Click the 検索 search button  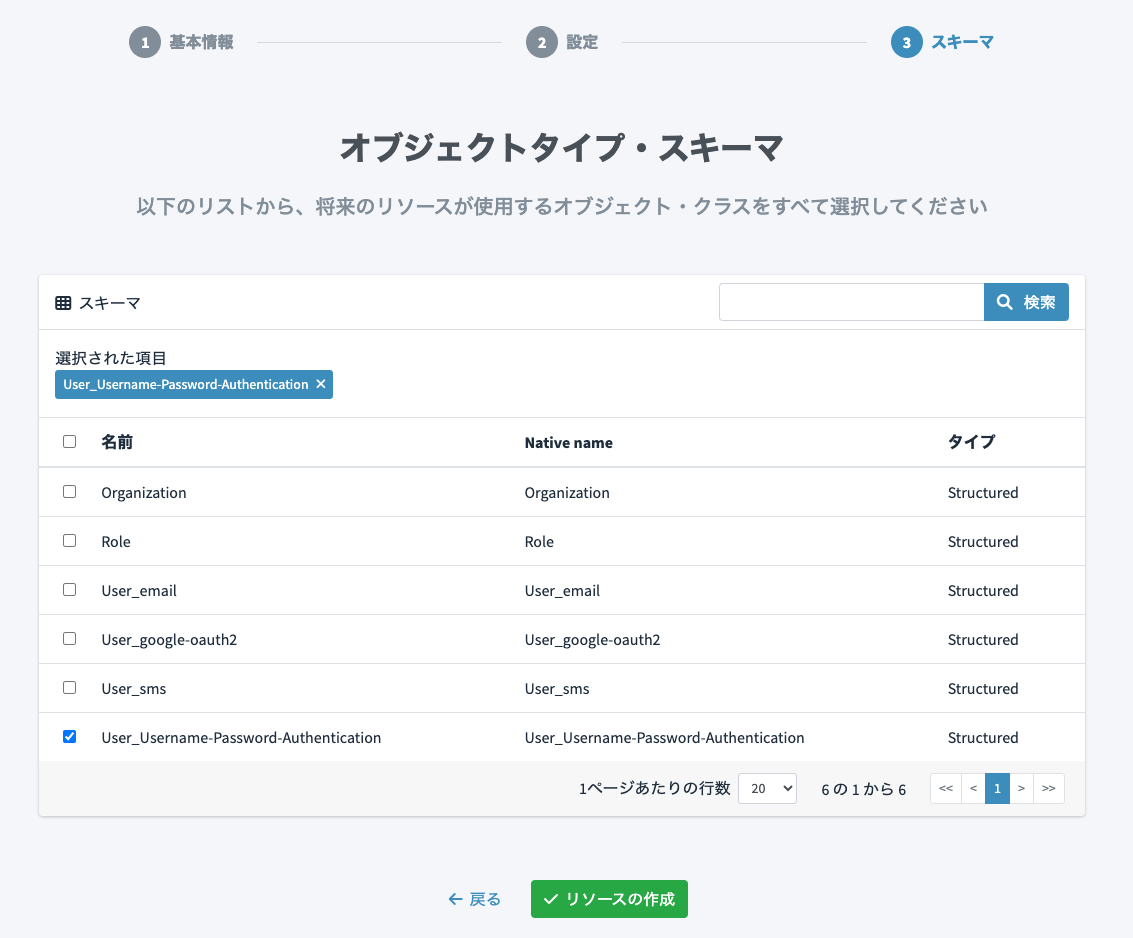1026,302
